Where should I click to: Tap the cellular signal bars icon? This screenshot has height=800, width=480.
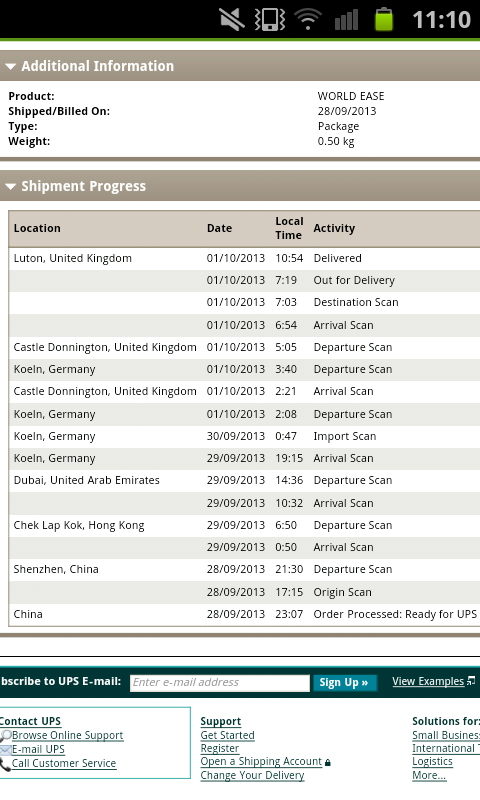(346, 20)
